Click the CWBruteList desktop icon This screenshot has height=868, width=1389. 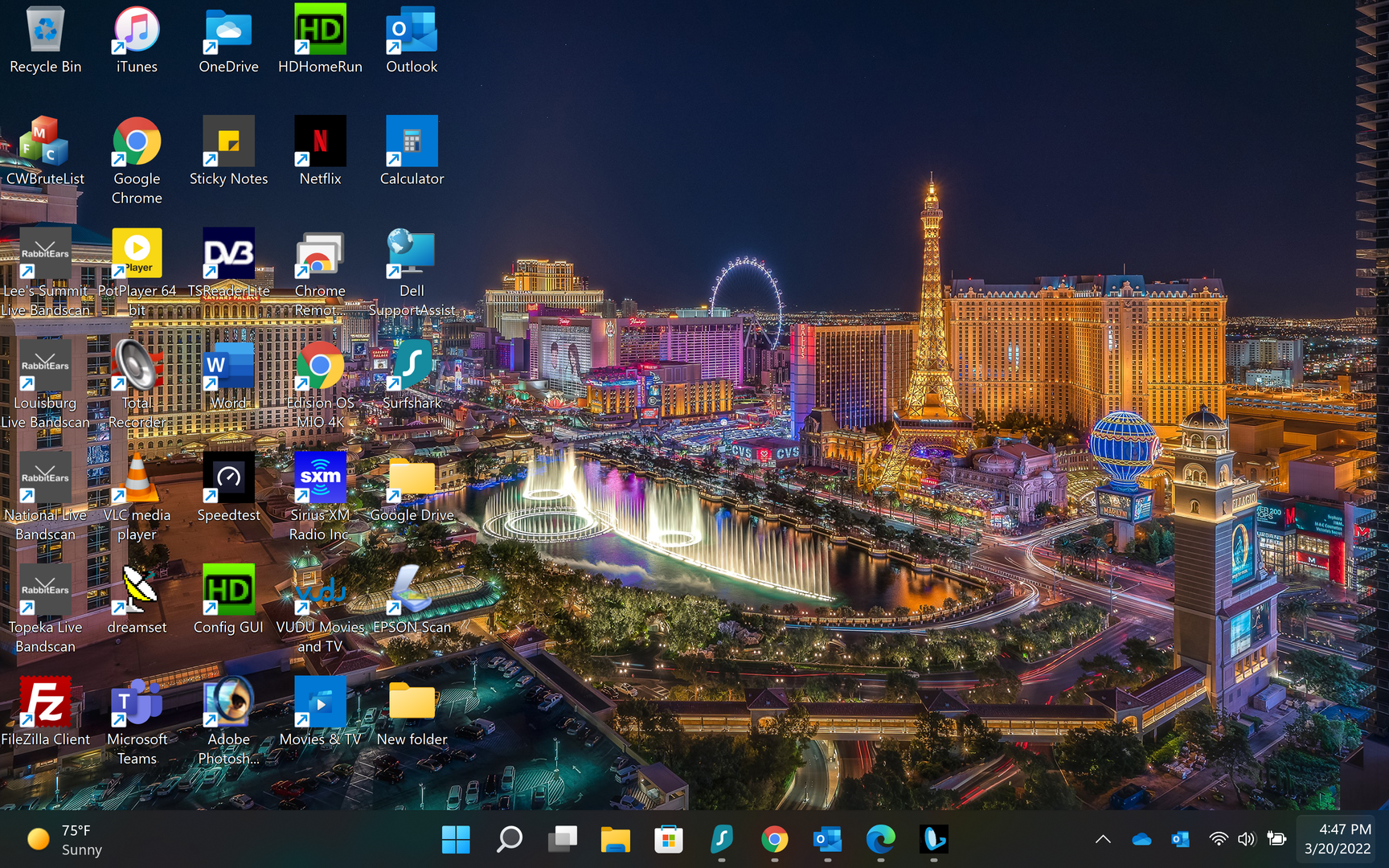[46, 152]
